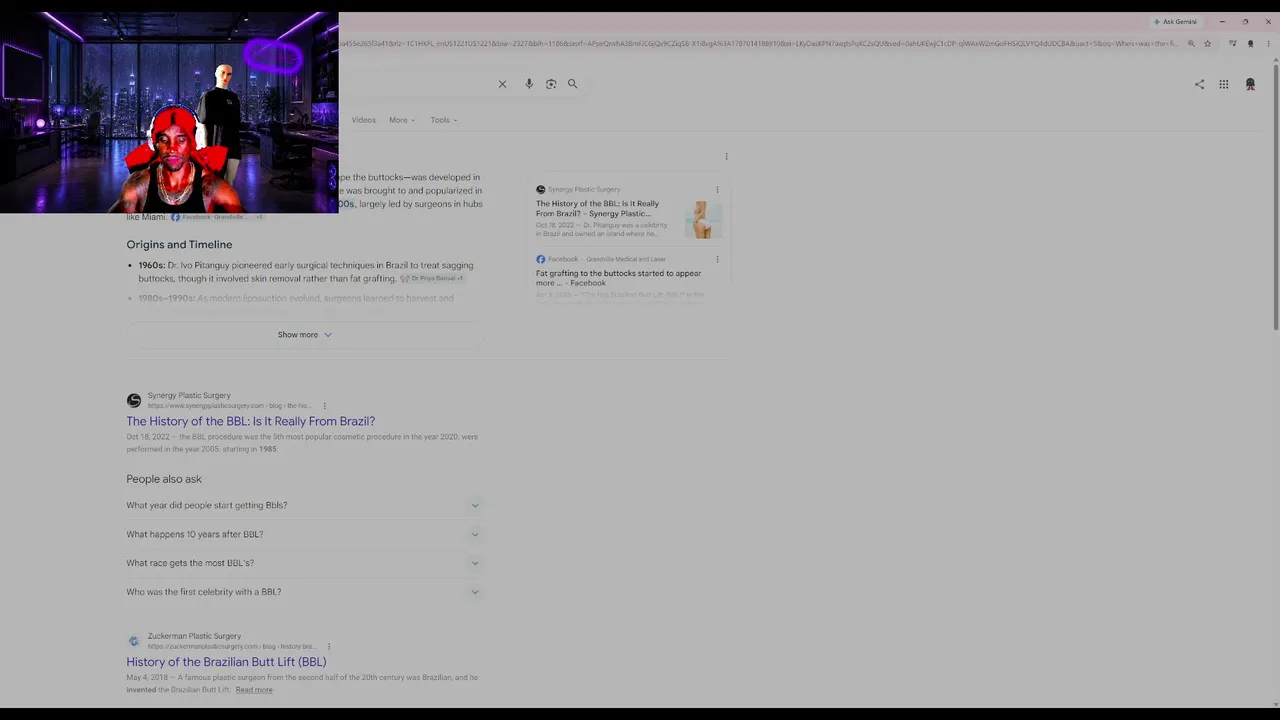Image resolution: width=1280 pixels, height=720 pixels.
Task: Click Zuckerman Plastic Surgery result favicon
Action: (x=134, y=641)
